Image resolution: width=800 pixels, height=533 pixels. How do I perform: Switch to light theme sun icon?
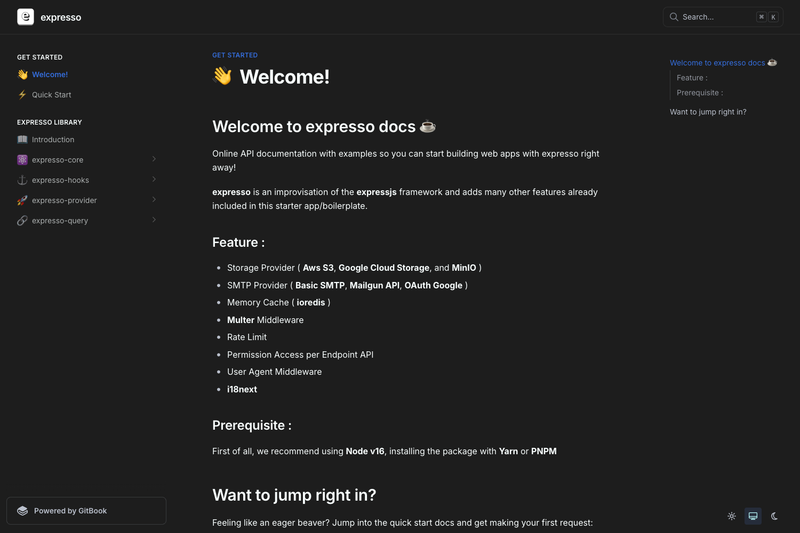tap(732, 516)
